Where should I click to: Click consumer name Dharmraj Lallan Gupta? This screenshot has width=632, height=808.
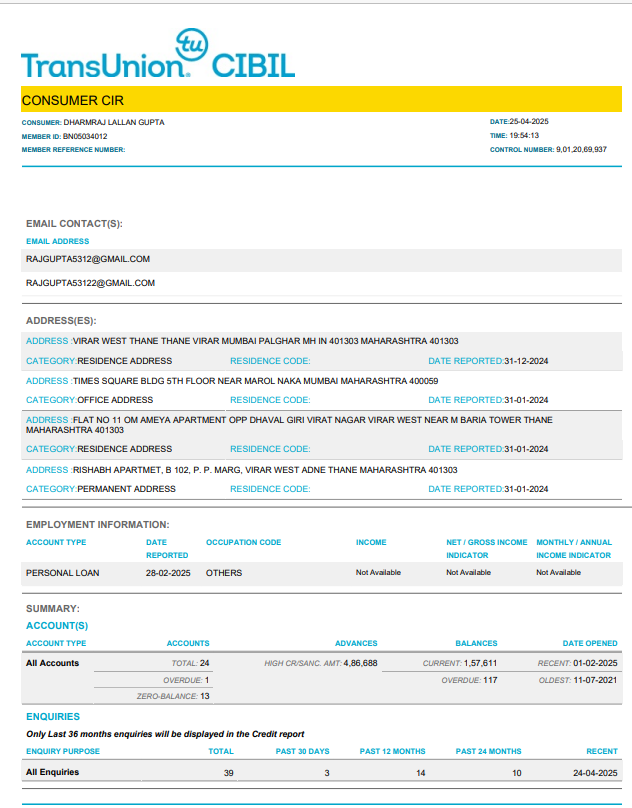tap(107, 122)
